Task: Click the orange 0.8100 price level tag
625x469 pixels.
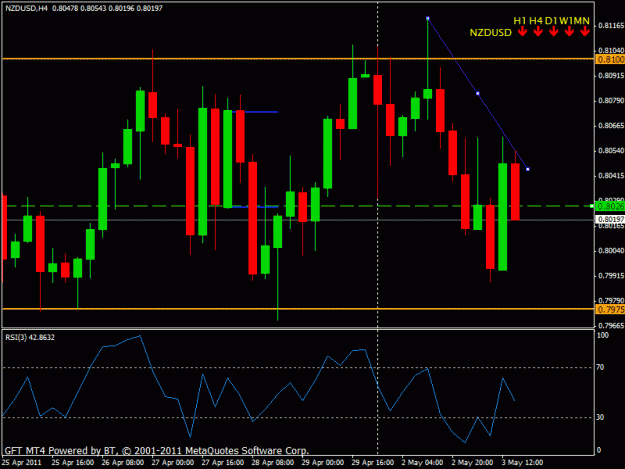Action: coord(610,59)
